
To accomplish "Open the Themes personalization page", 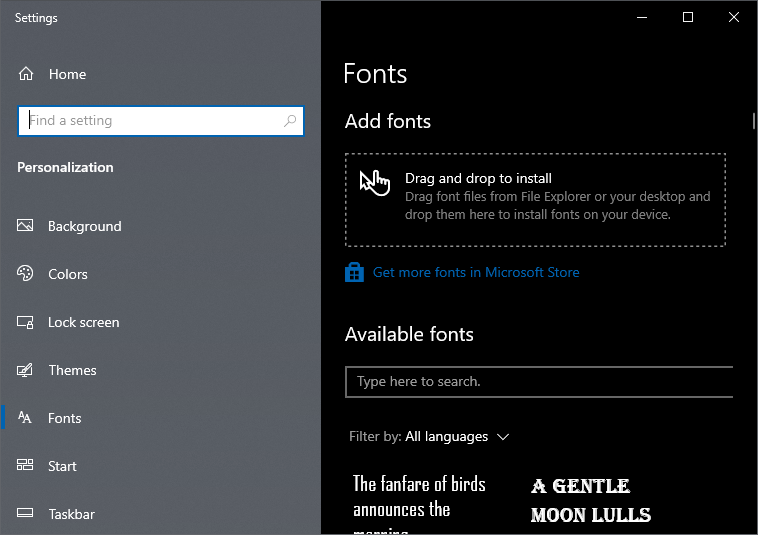I will (x=72, y=370).
